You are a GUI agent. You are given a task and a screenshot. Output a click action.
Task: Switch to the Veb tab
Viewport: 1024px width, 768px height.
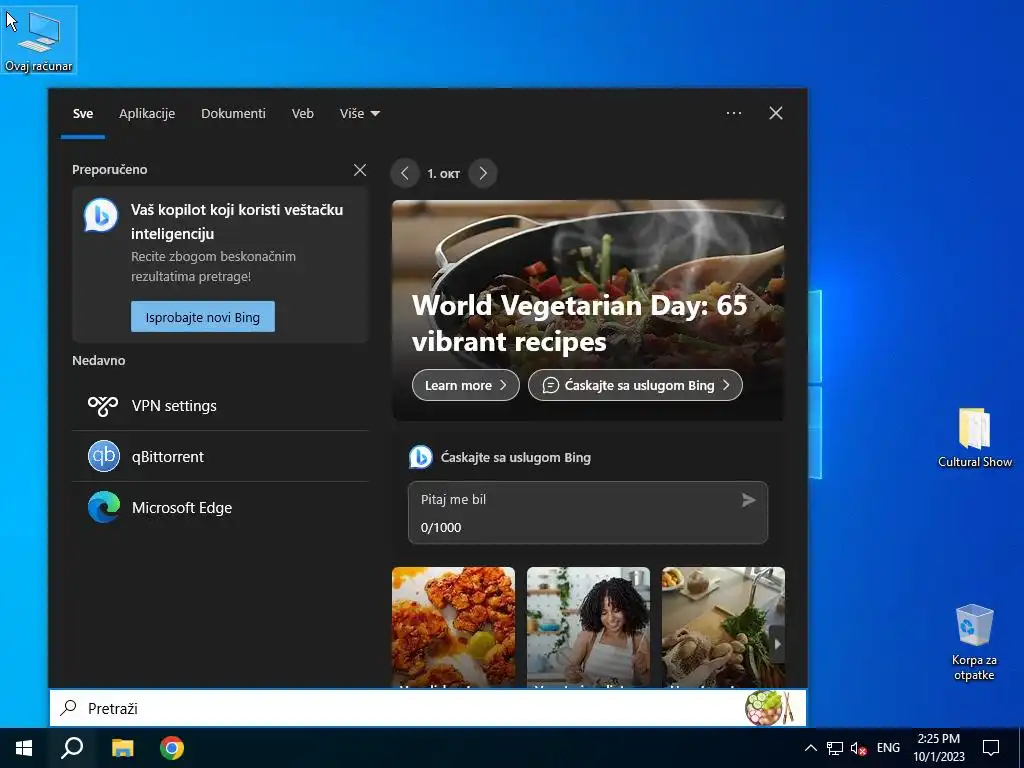pos(302,114)
